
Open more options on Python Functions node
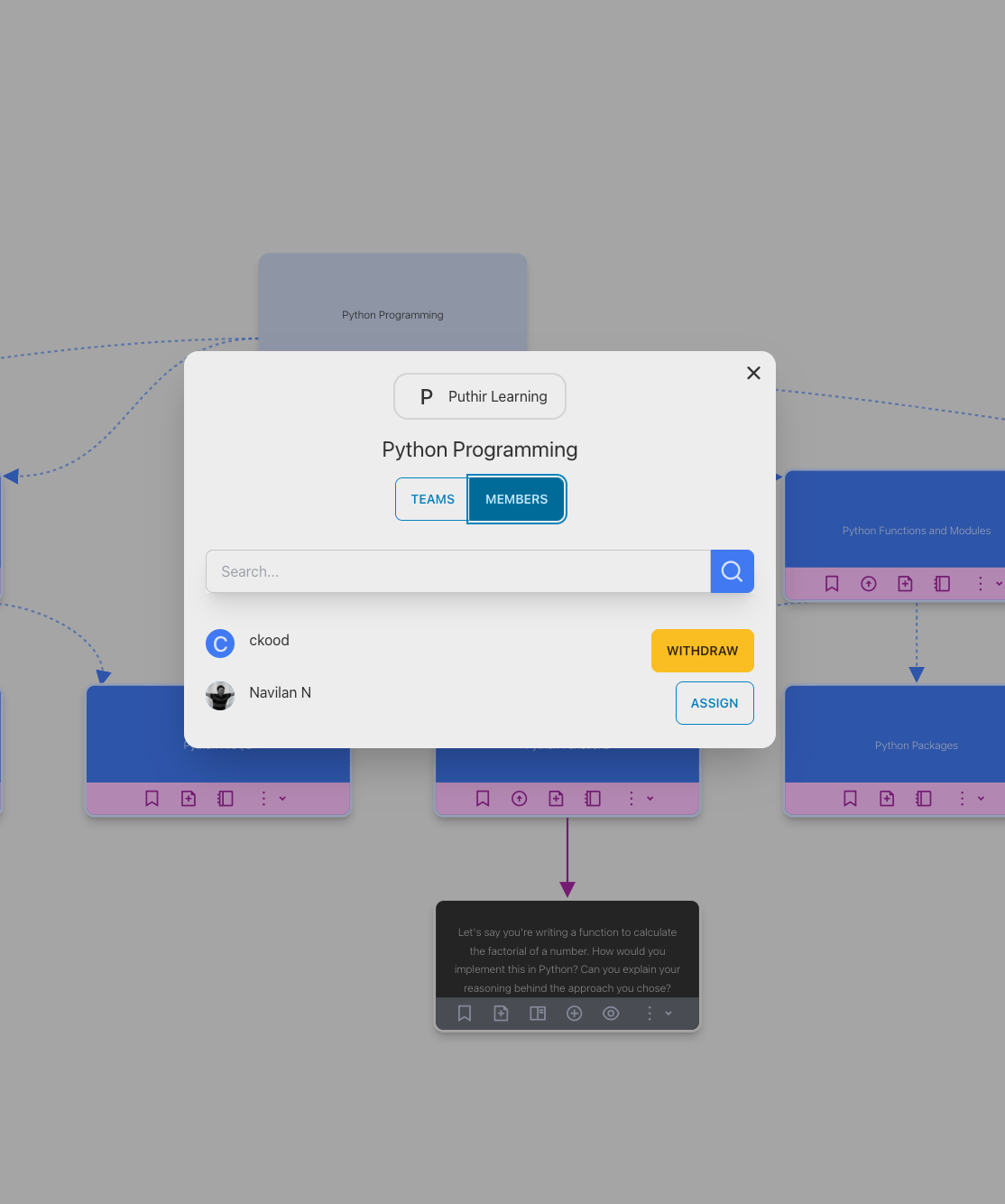tap(980, 584)
